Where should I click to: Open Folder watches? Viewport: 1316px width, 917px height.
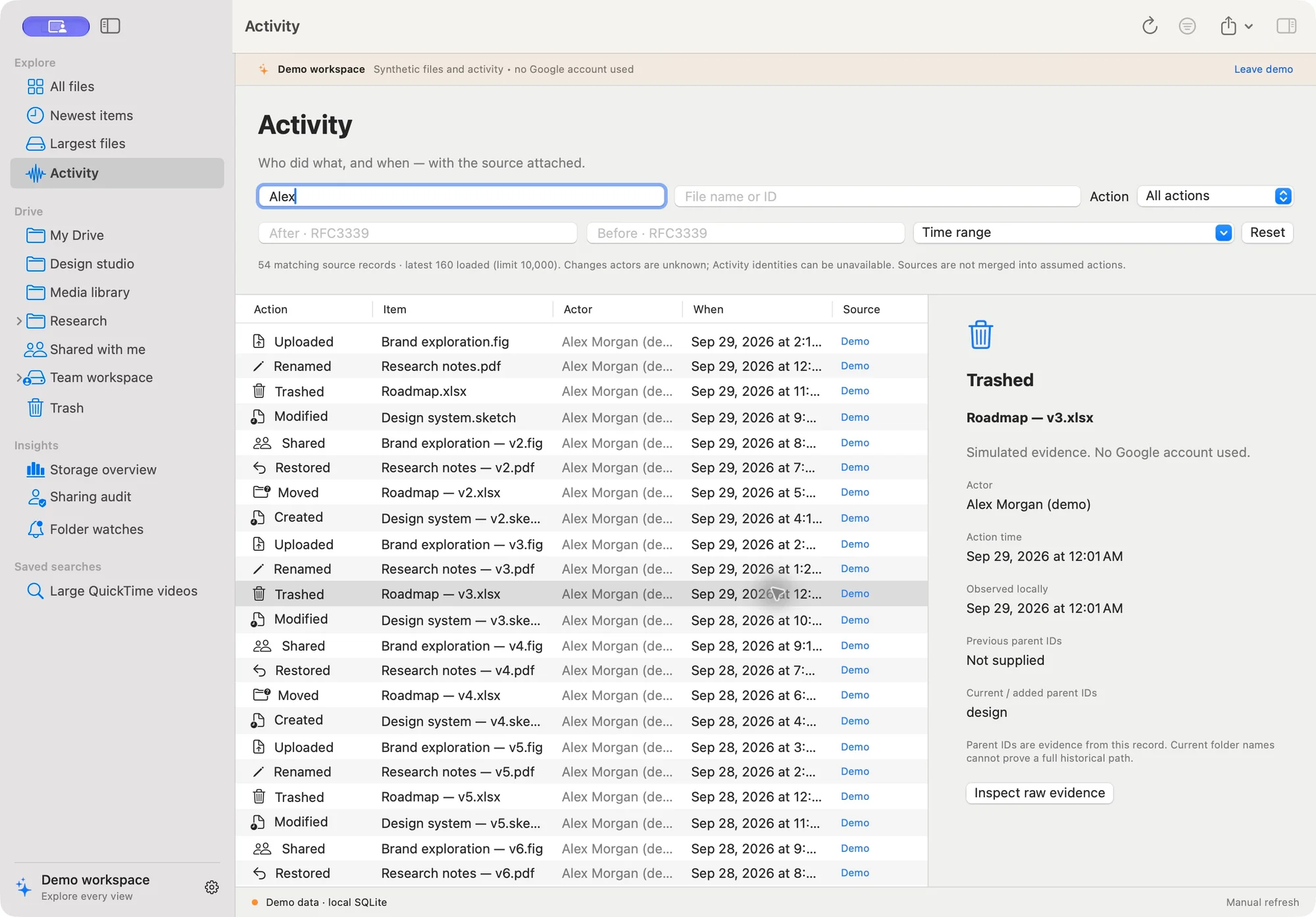tap(96, 530)
